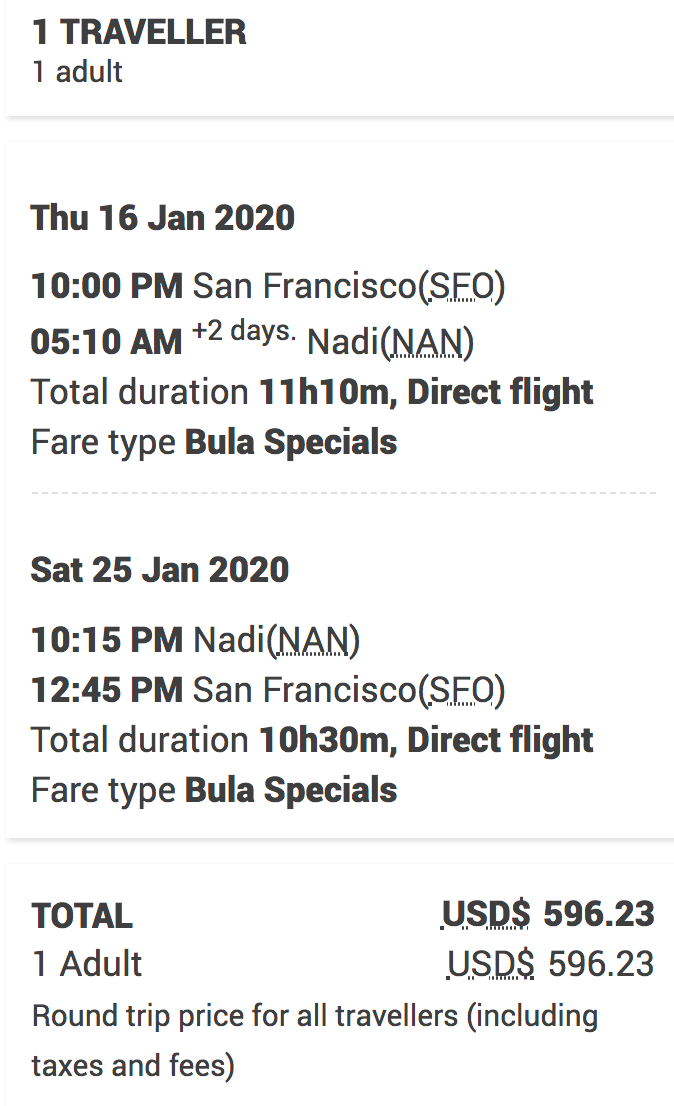Click the 11h10m Direct flight duration
The height and width of the screenshot is (1106, 674).
click(x=426, y=392)
